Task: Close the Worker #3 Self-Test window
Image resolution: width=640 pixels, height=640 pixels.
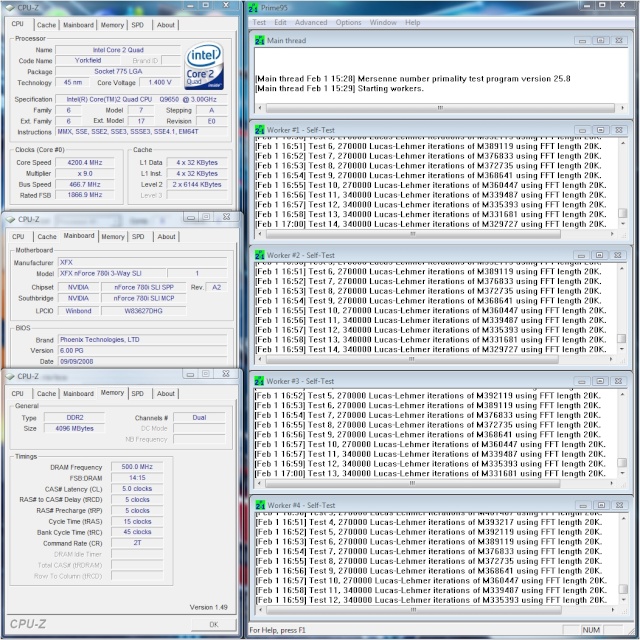Action: tap(618, 381)
